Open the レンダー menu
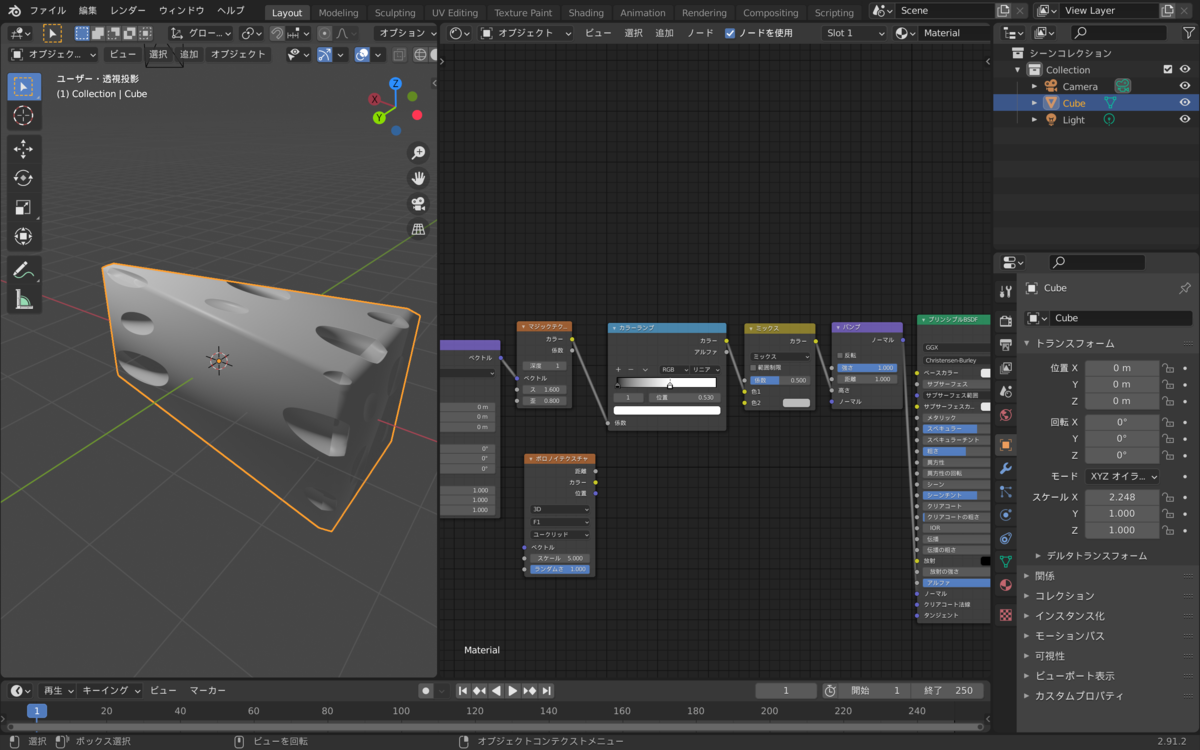1200x750 pixels. (127, 10)
